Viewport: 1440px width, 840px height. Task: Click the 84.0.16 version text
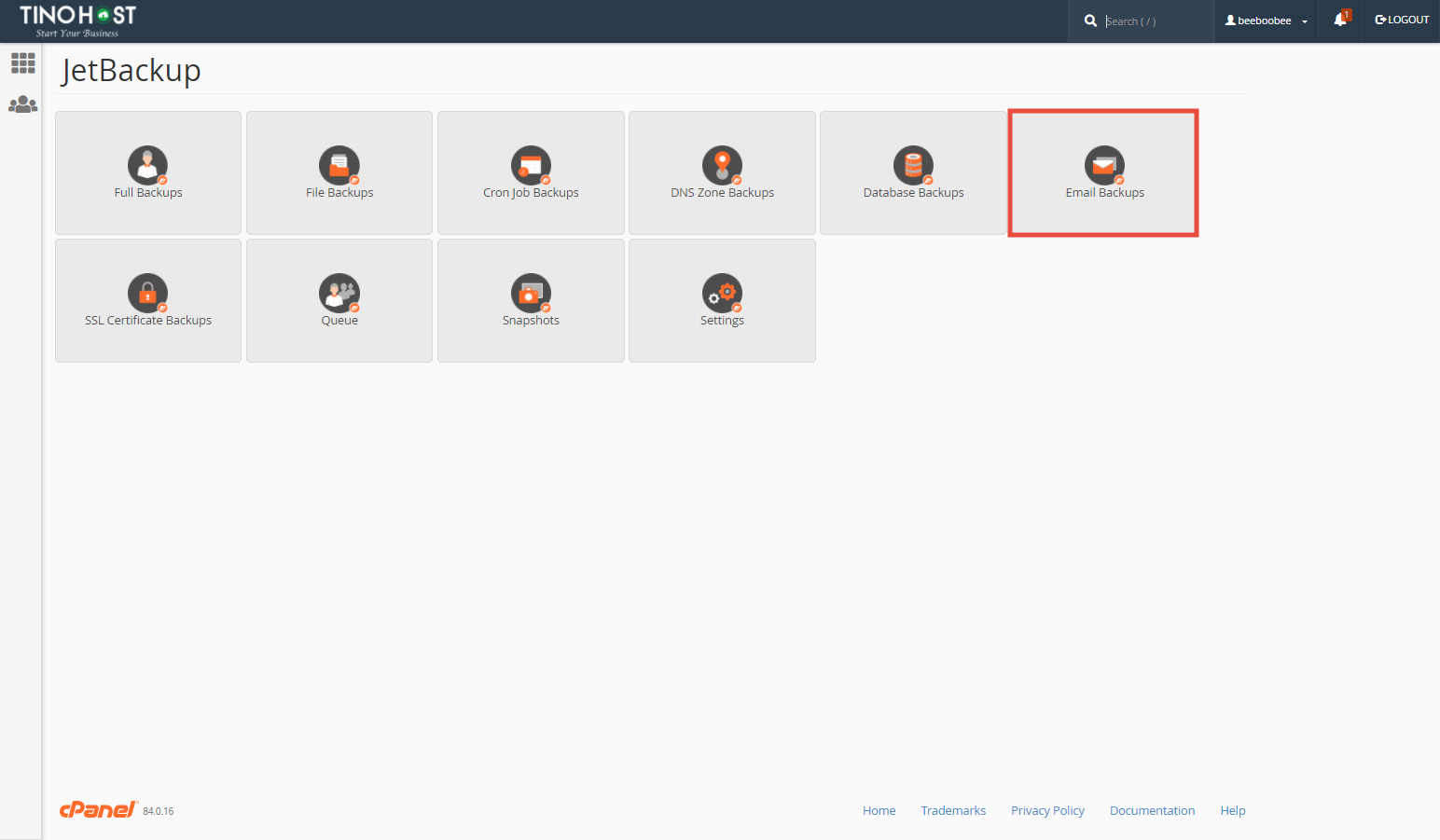click(x=159, y=811)
